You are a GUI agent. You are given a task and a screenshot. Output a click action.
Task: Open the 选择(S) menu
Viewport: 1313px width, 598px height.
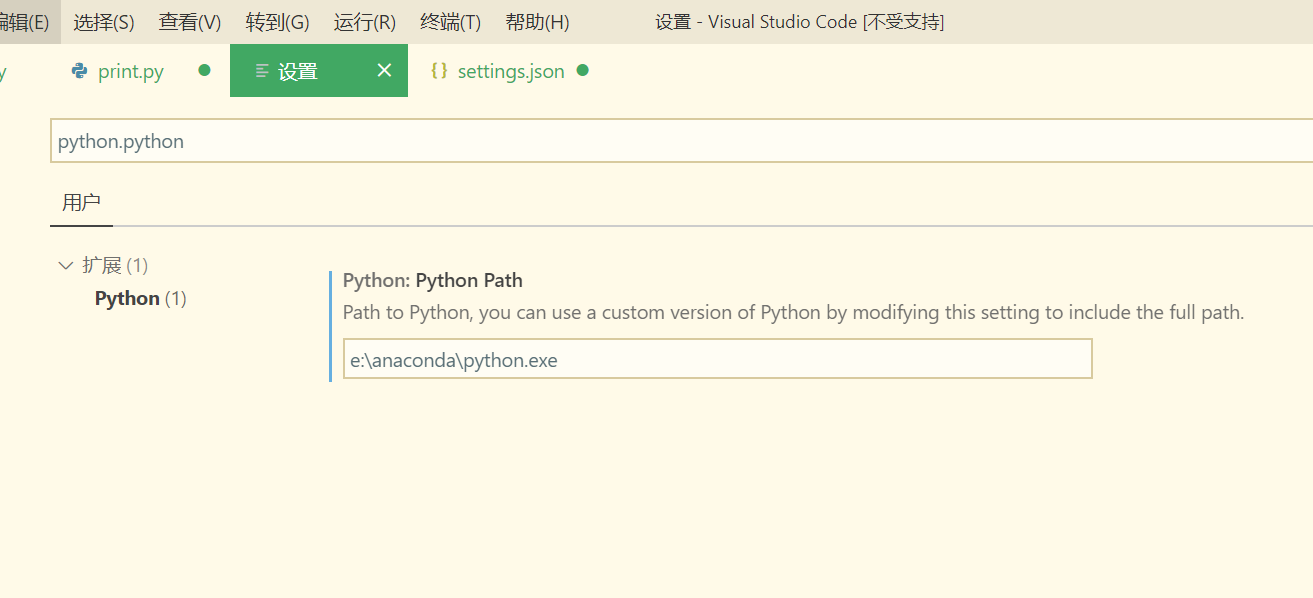point(103,21)
